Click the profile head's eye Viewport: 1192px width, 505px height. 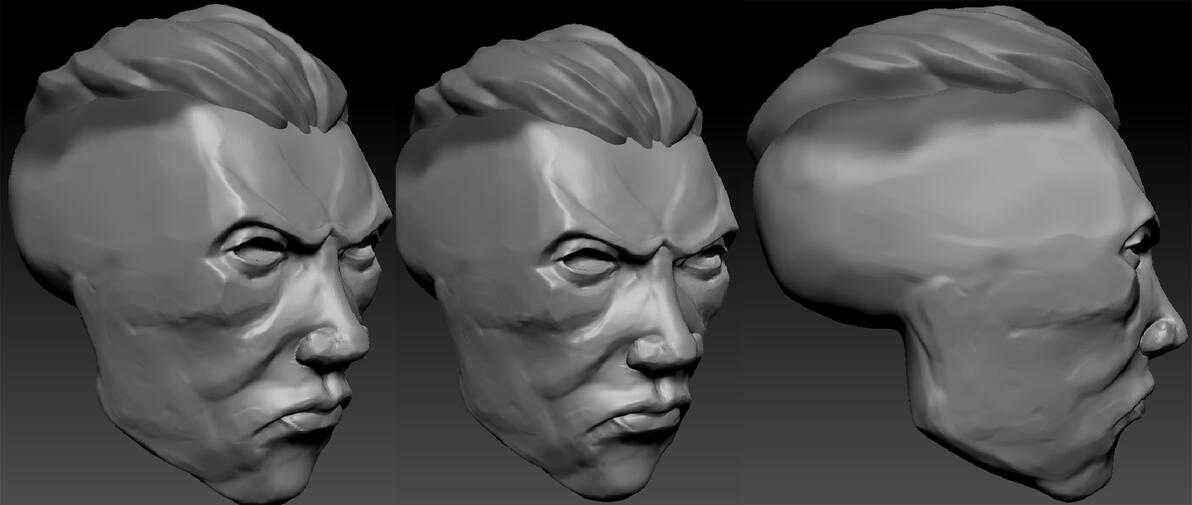pyautogui.click(x=1140, y=242)
